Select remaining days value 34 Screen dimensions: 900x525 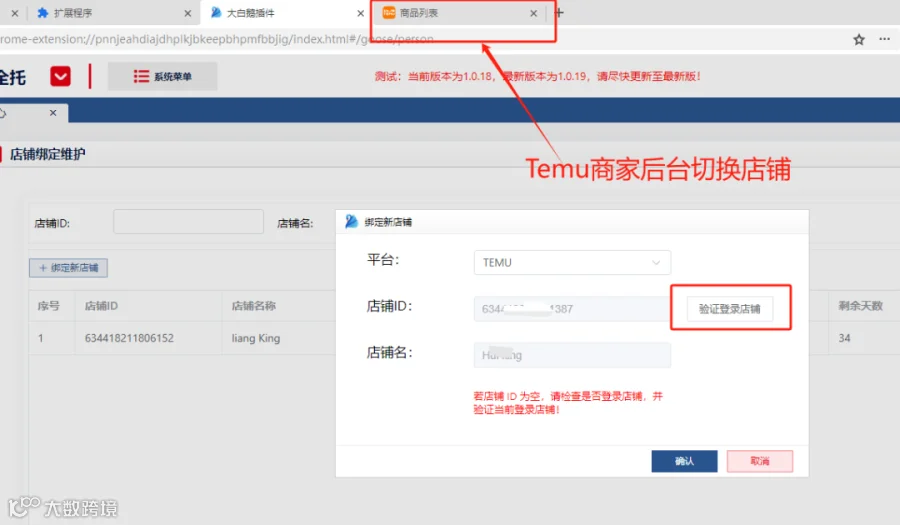point(844,338)
